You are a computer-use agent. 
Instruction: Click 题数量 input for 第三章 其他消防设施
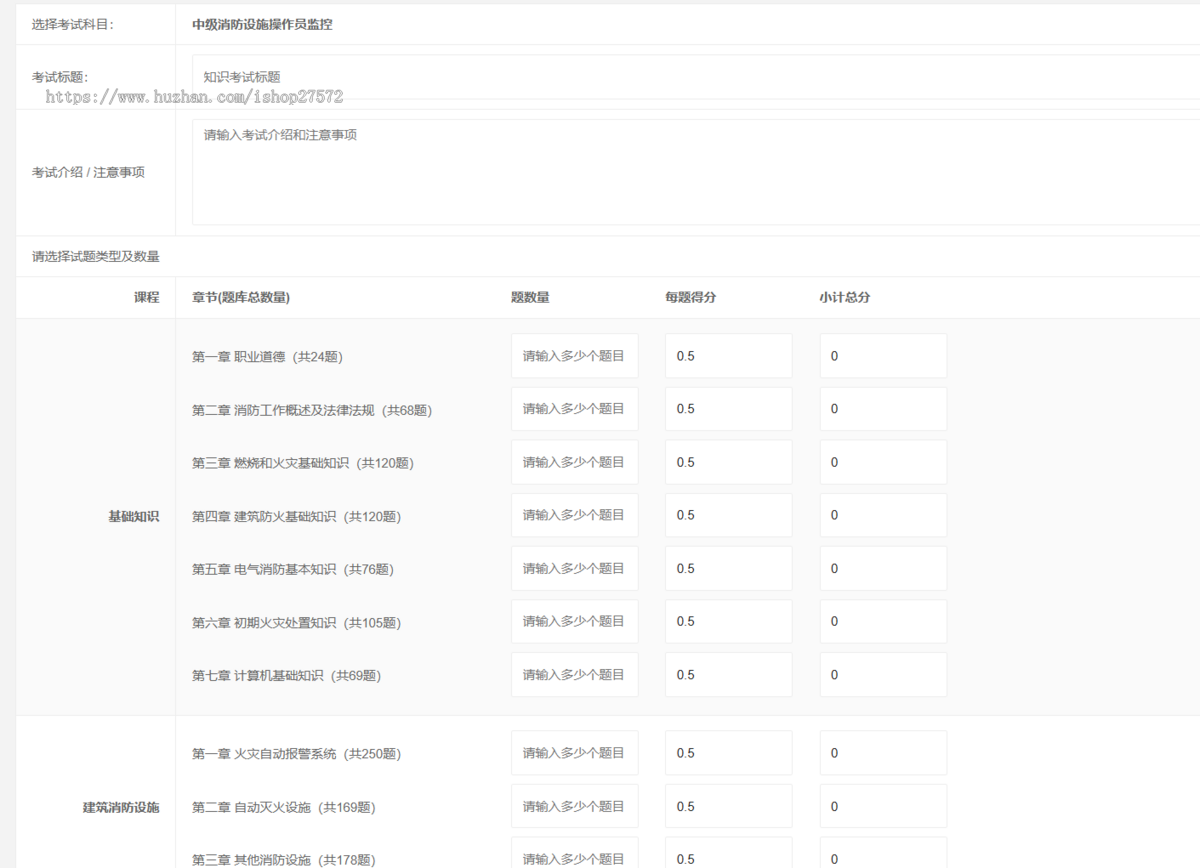tap(575, 853)
